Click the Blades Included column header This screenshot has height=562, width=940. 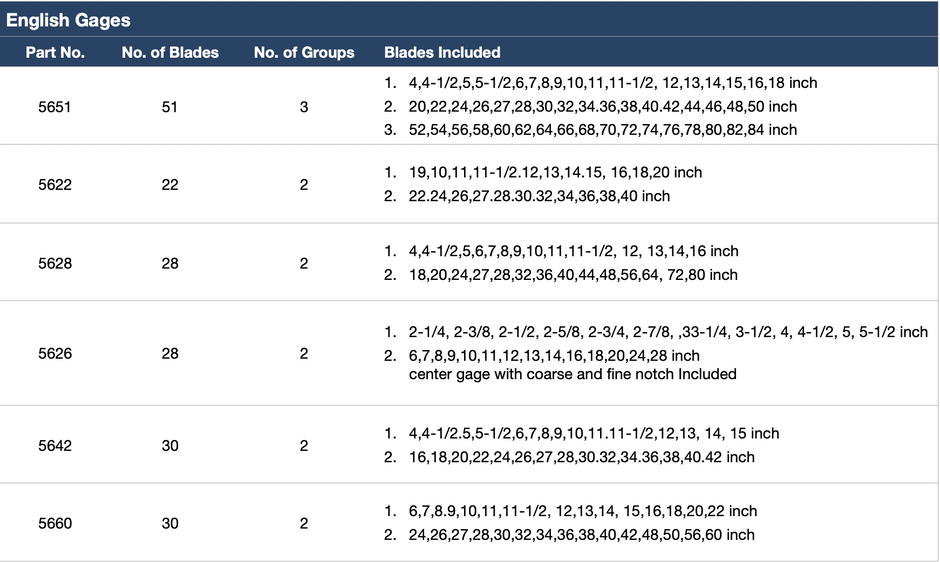tap(442, 52)
